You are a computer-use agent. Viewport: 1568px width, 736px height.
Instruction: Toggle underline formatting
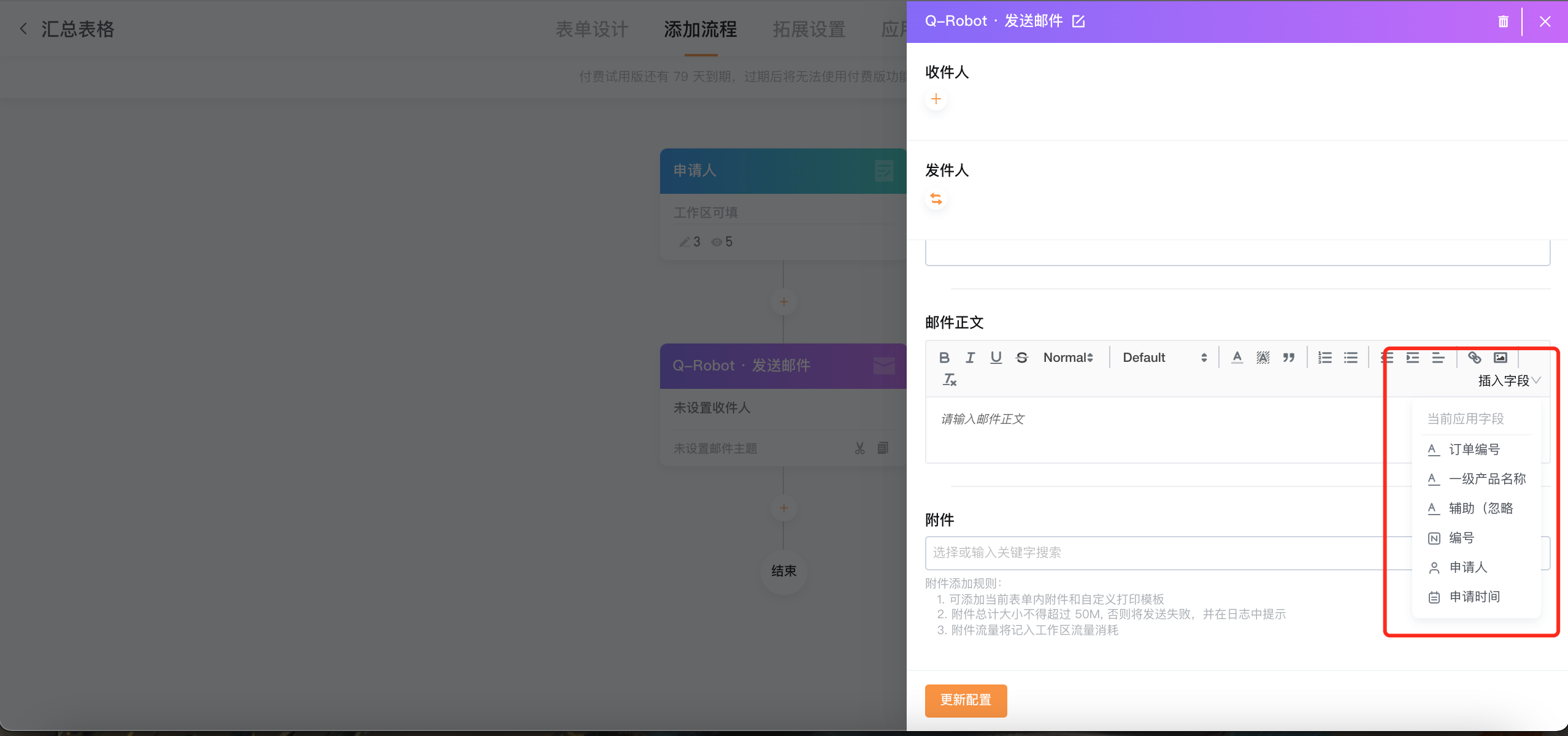click(x=996, y=358)
